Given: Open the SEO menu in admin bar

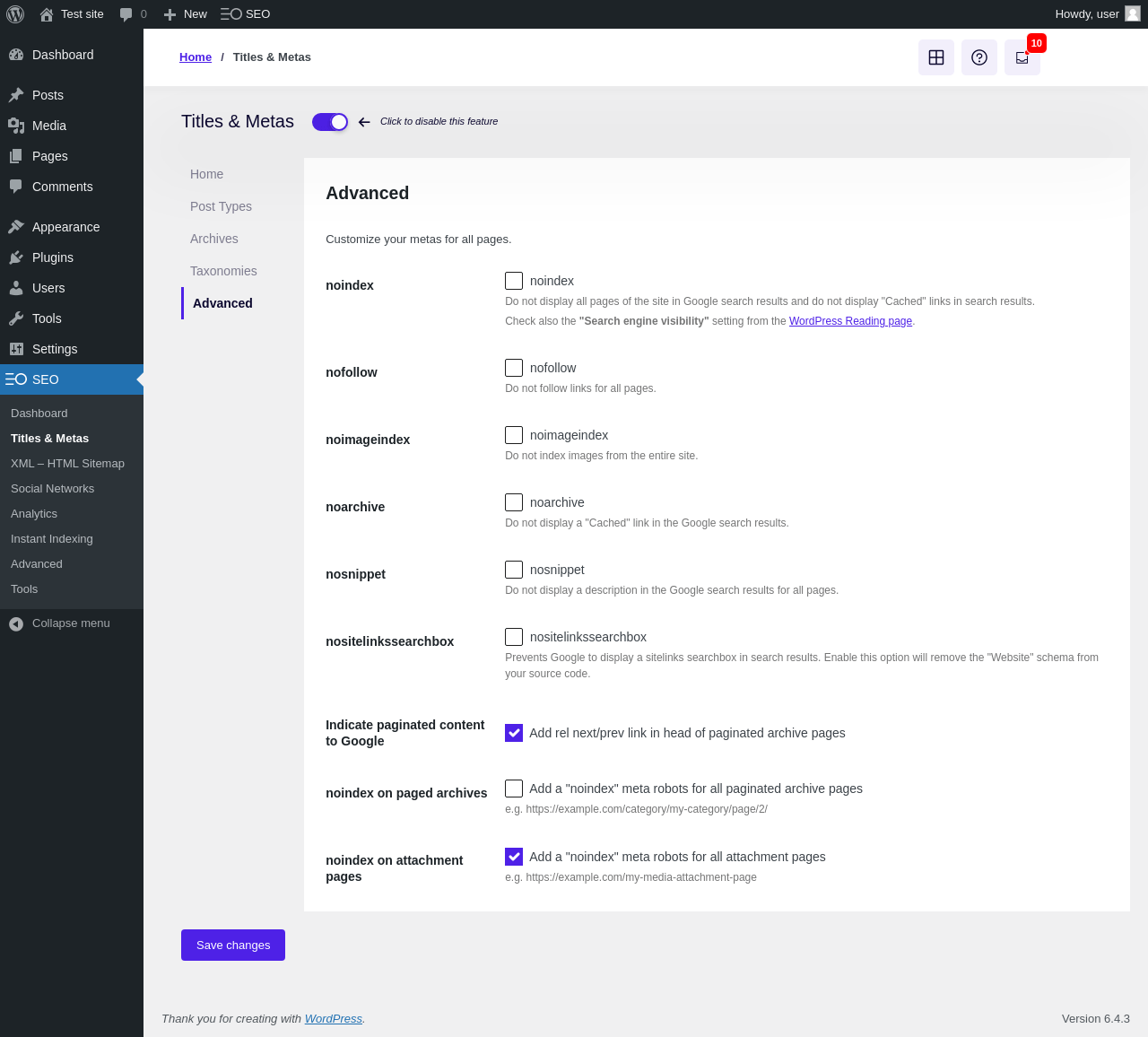Looking at the screenshot, I should tap(246, 14).
